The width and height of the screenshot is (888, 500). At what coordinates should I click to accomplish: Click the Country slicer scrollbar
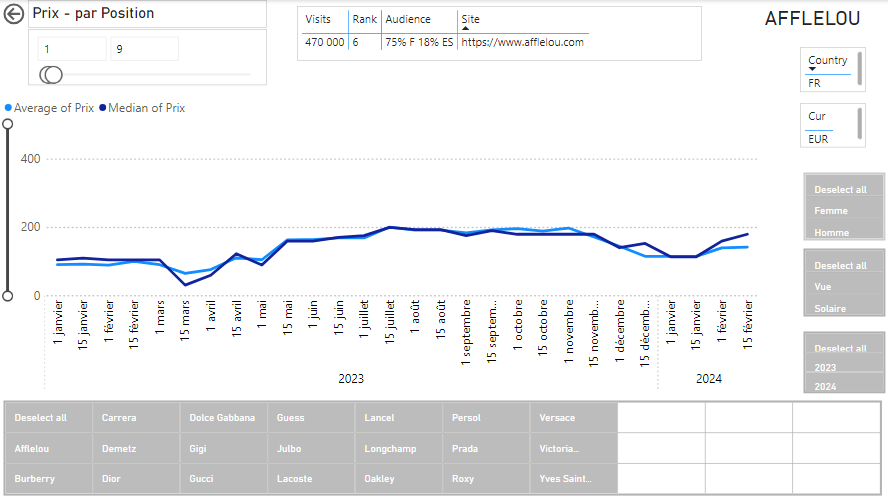click(860, 69)
